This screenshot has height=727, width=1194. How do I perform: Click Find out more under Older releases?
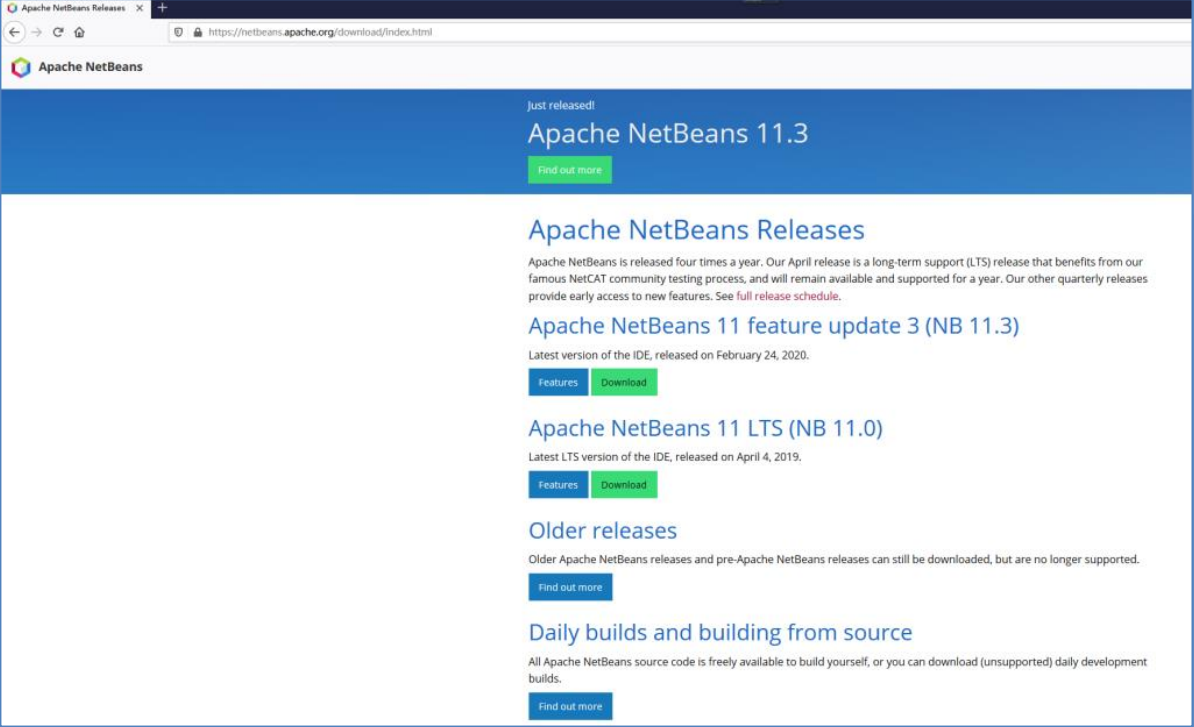(x=570, y=587)
